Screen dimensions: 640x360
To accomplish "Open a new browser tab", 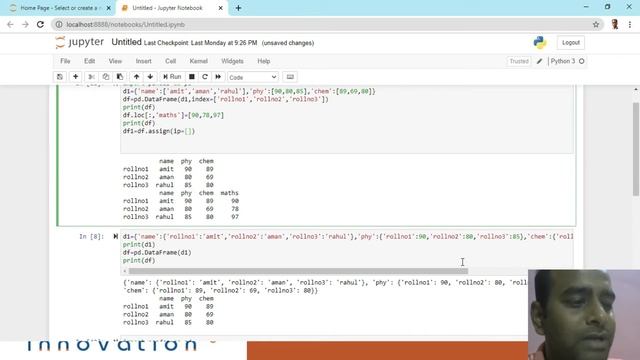I will [x=238, y=8].
